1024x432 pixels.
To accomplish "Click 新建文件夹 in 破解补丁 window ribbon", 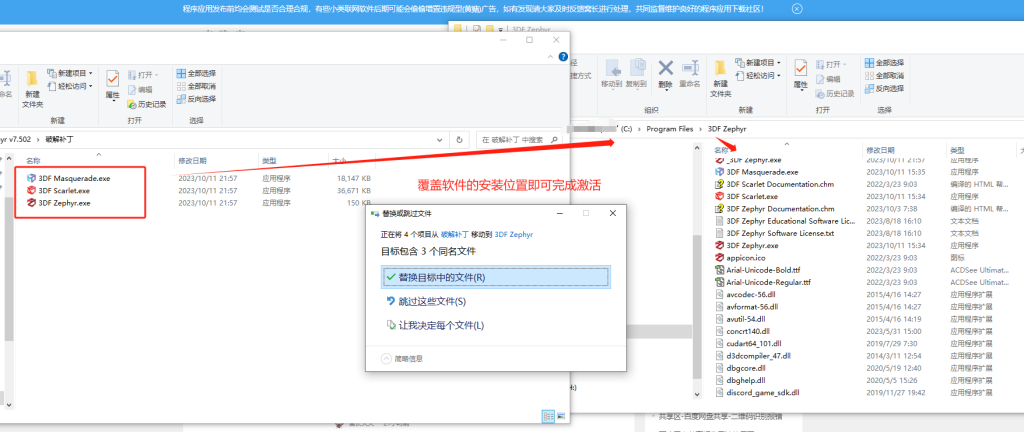I will tap(32, 90).
